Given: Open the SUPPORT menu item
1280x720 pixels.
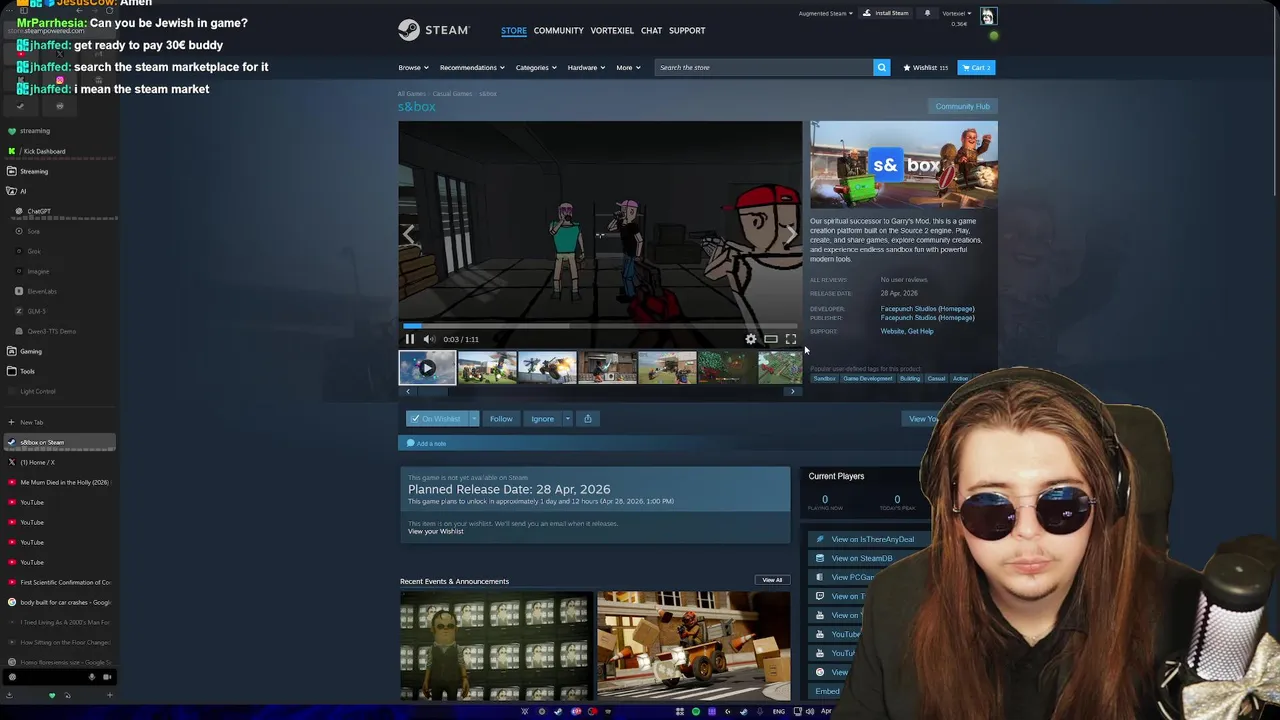Looking at the screenshot, I should (x=687, y=30).
